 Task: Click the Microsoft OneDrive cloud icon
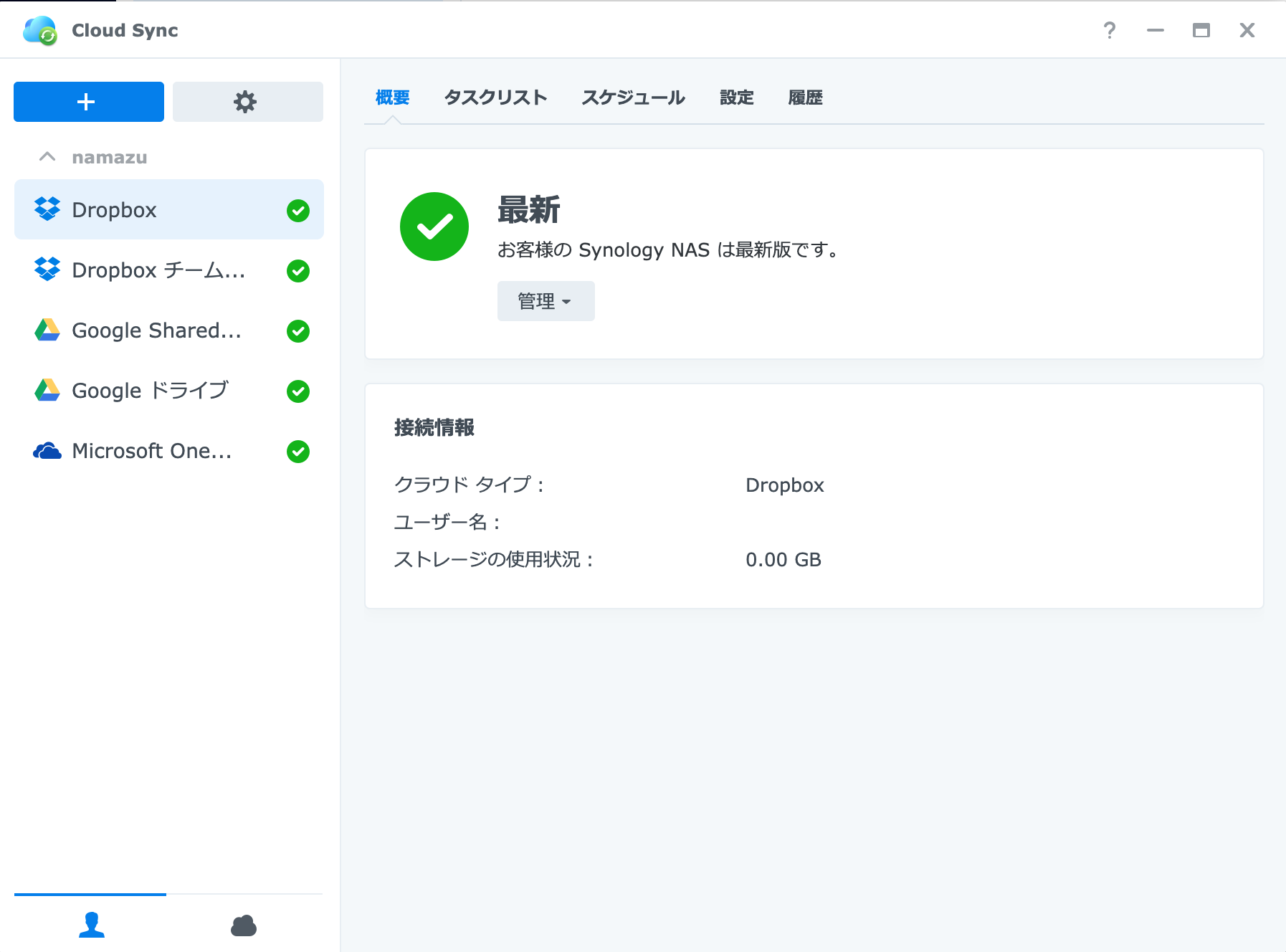47,451
